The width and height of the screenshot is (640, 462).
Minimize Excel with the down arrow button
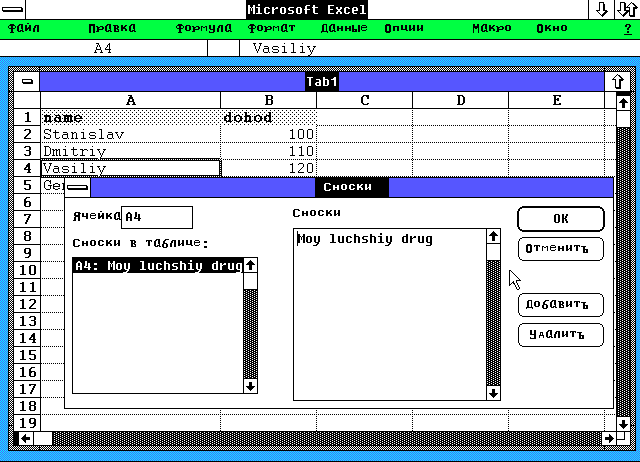click(x=601, y=9)
